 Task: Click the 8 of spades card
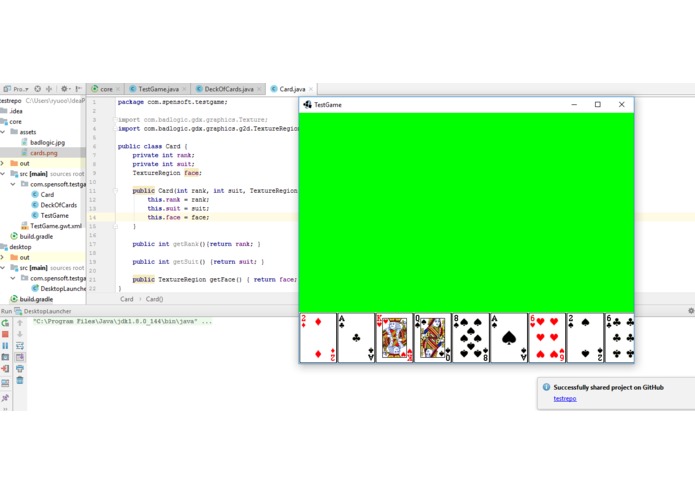(x=471, y=338)
